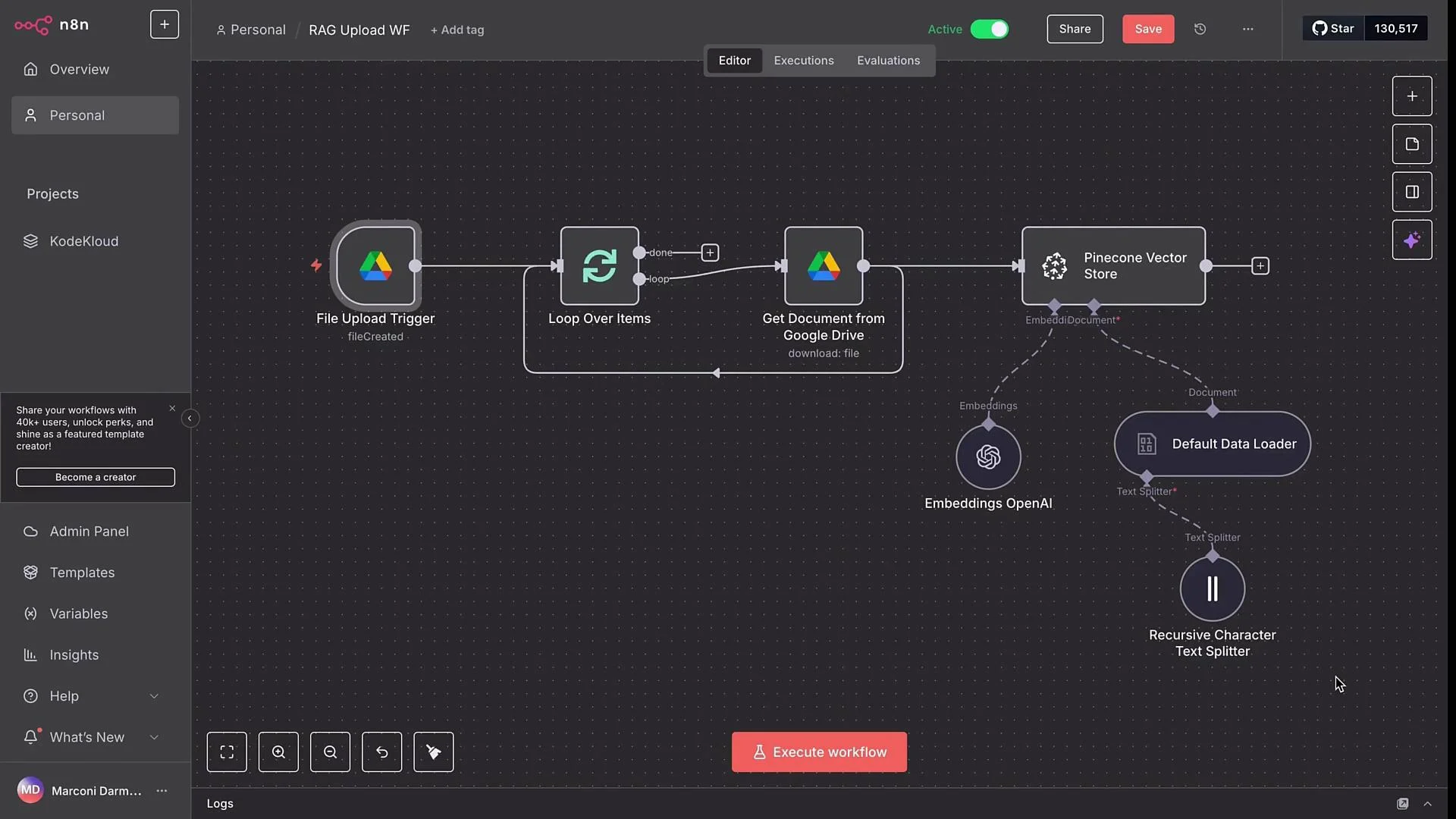The width and height of the screenshot is (1456, 819).
Task: Toggle the Active workflow switch
Action: pos(989,29)
